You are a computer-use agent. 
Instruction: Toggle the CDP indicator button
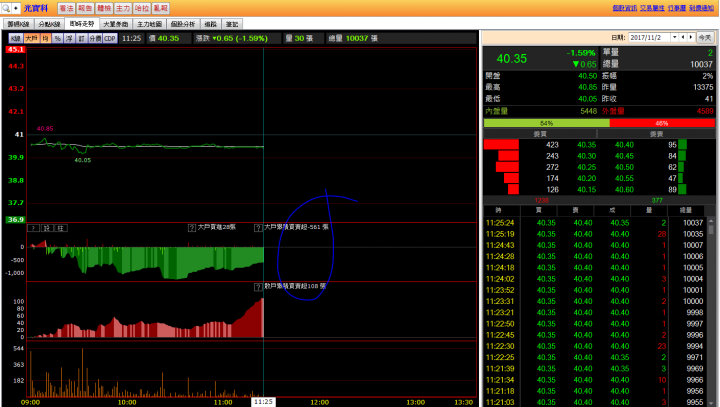[110, 39]
